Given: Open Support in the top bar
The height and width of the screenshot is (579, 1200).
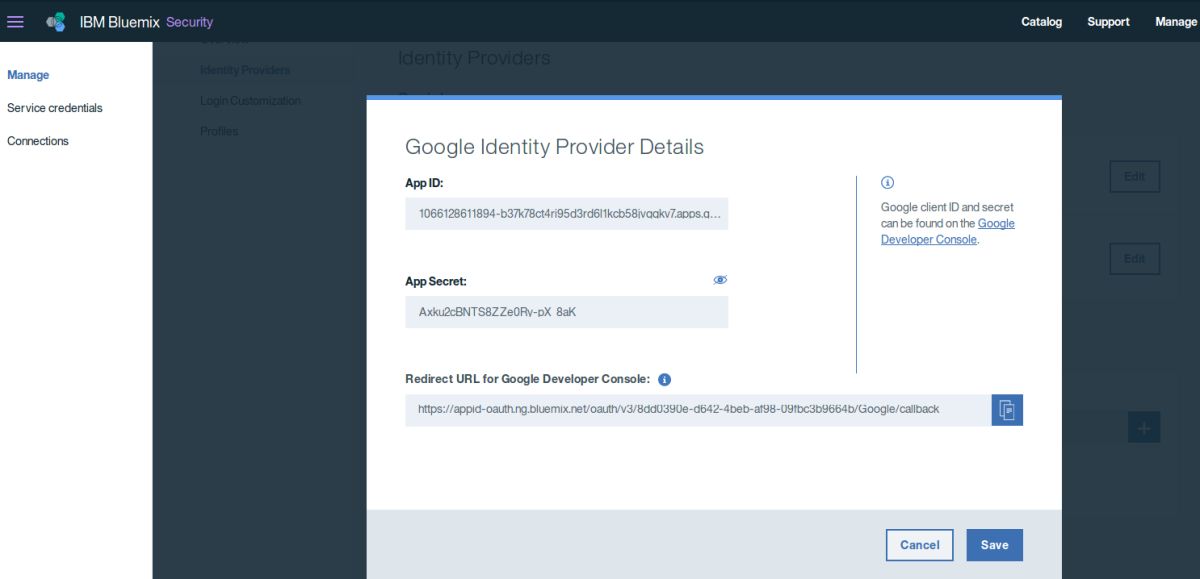Looking at the screenshot, I should [x=1108, y=21].
